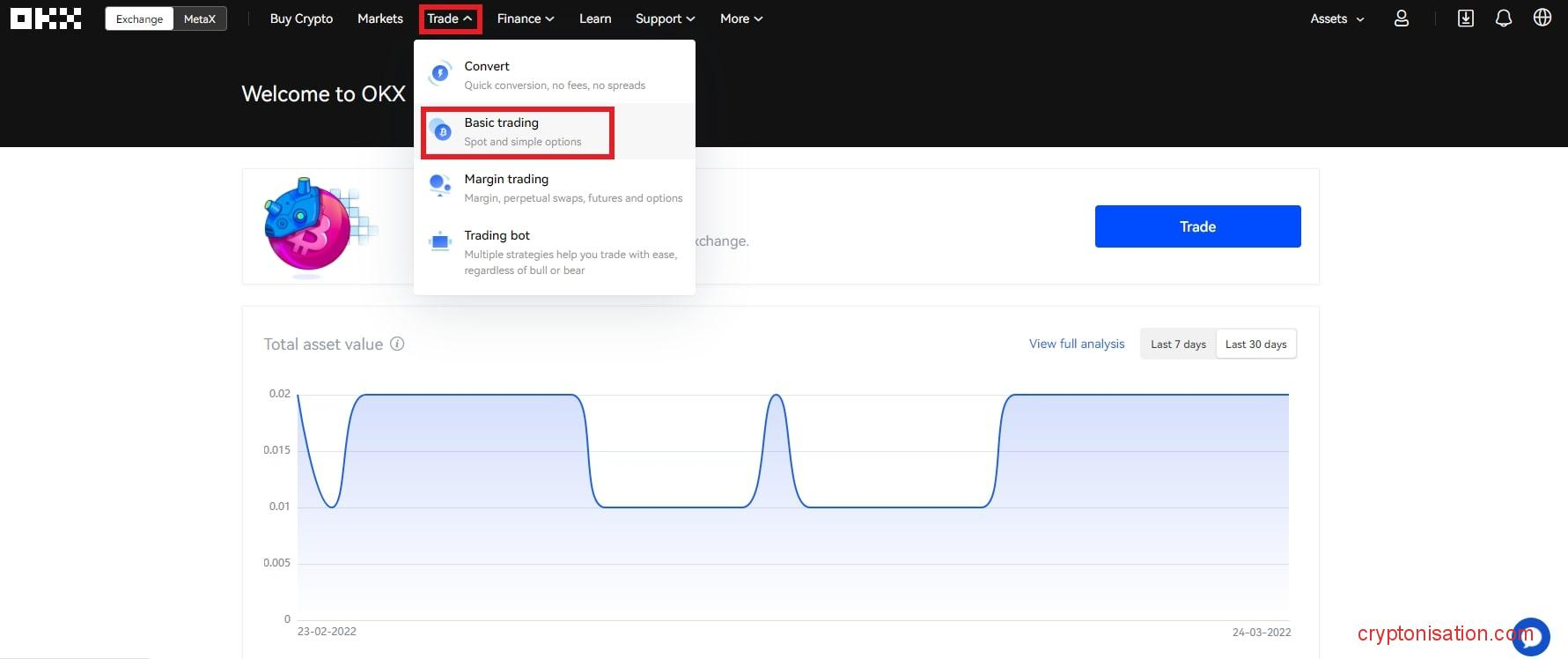1568x659 pixels.
Task: Open the Assets dropdown
Action: pos(1336,19)
